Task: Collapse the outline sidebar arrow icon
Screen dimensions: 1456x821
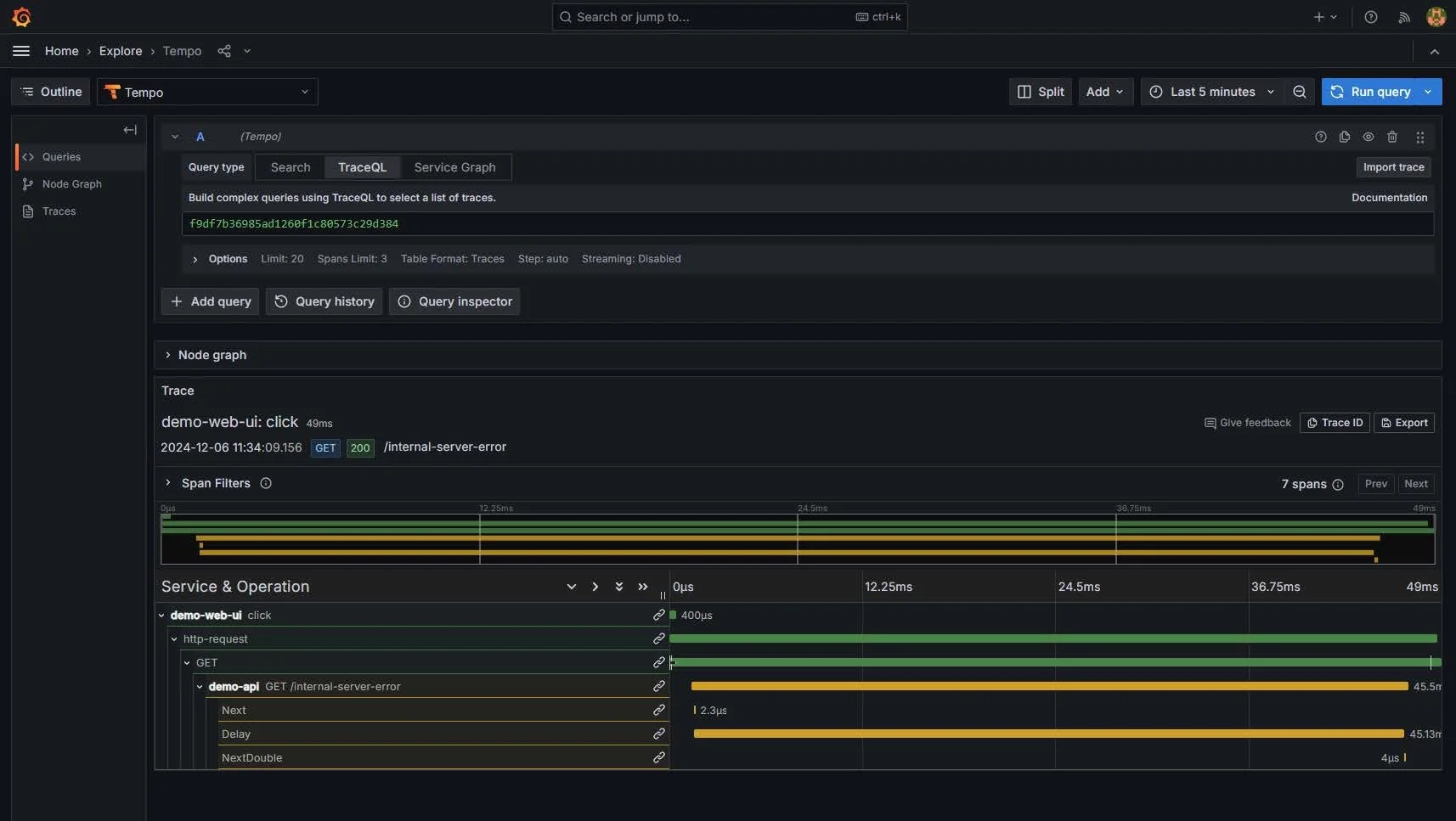Action: [x=130, y=130]
